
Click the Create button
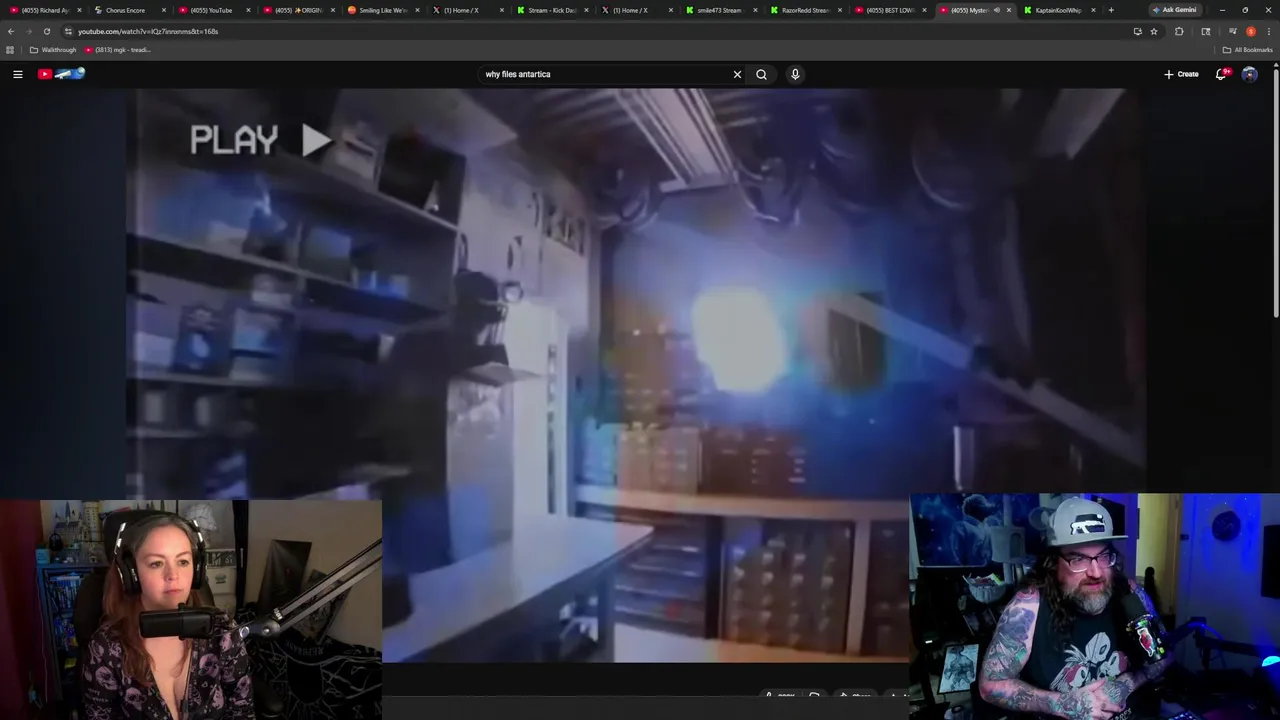[x=1181, y=74]
